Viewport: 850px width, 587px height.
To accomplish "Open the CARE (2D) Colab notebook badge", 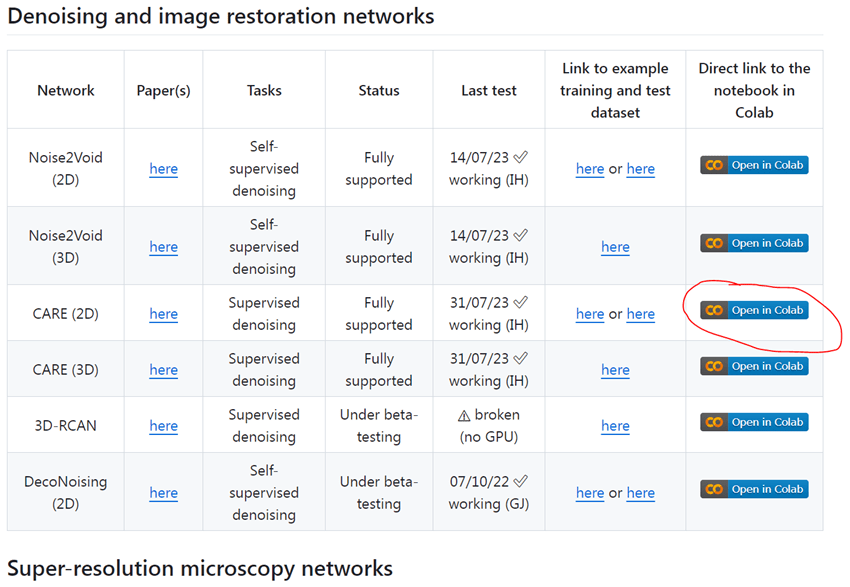I will coord(754,311).
